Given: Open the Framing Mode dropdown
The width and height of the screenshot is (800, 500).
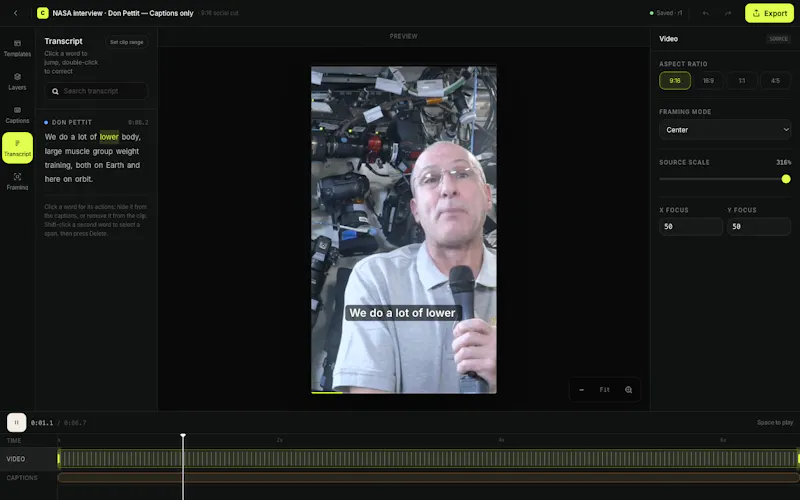Looking at the screenshot, I should click(x=725, y=130).
